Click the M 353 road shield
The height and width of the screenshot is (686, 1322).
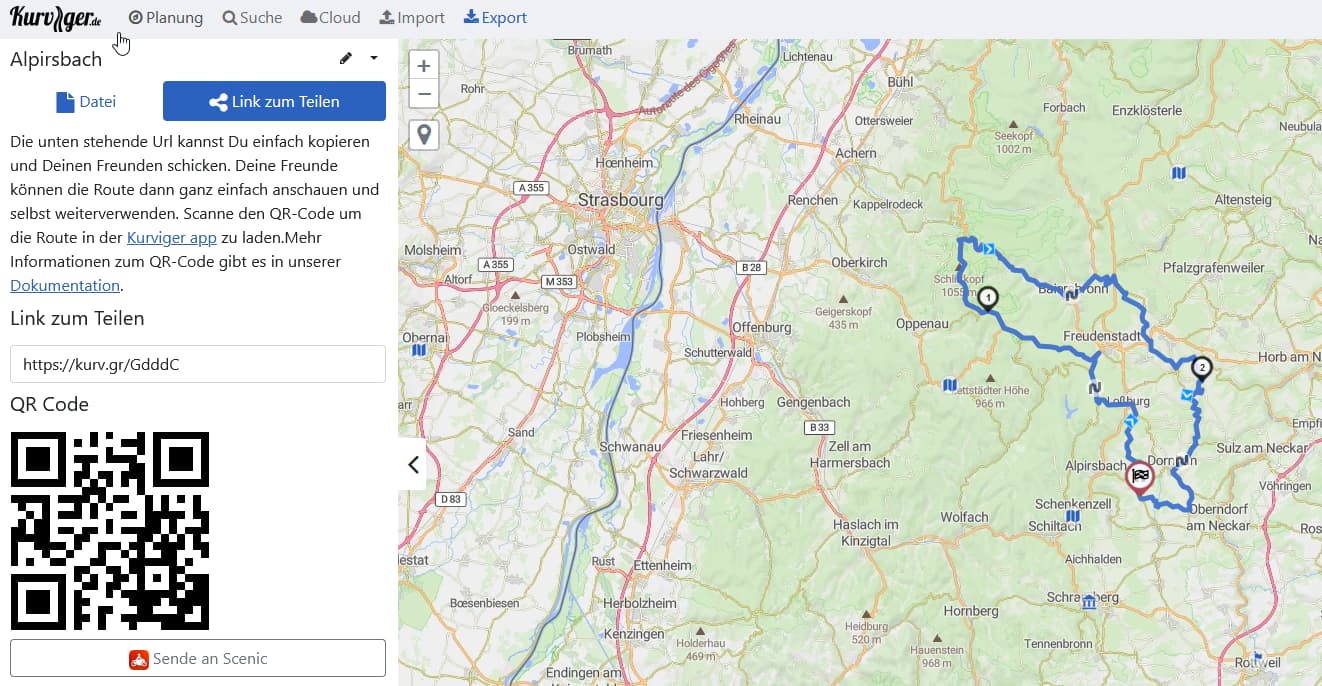coord(560,282)
